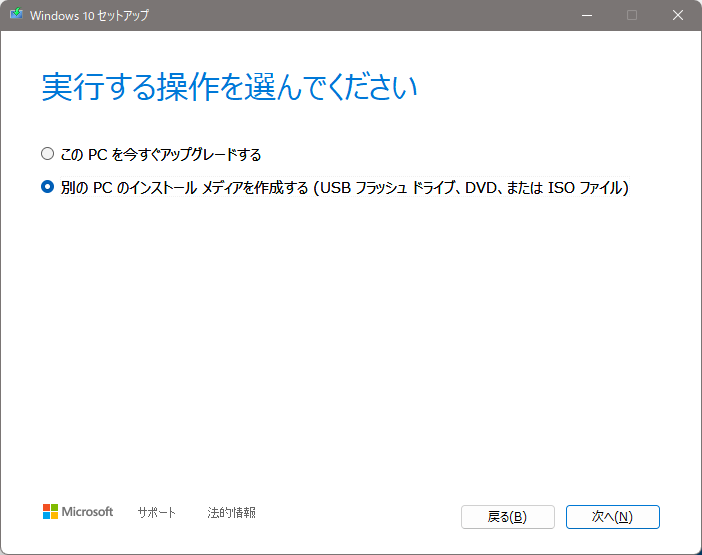The height and width of the screenshot is (555, 702).
Task: Click the Microsoft logo
Action: coord(78,512)
